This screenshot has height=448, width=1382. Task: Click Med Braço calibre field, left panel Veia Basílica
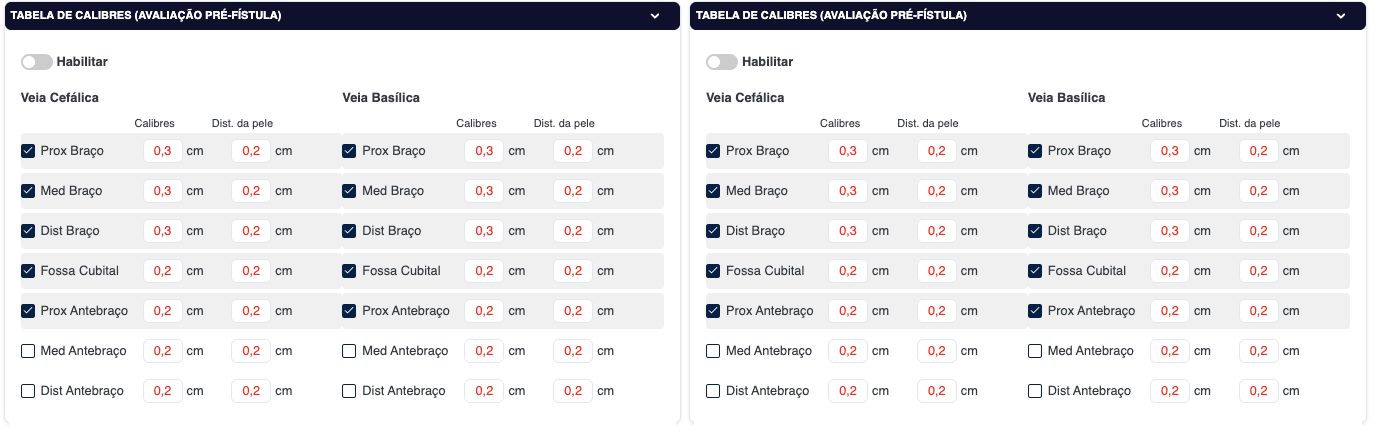pos(484,191)
